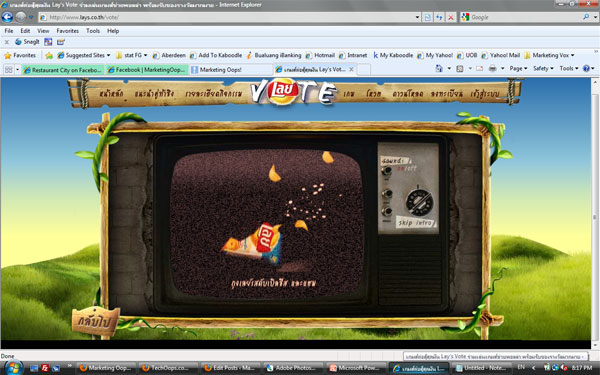Click the FileZilla quick launch icon
The width and height of the screenshot is (600, 375).
click(x=45, y=368)
